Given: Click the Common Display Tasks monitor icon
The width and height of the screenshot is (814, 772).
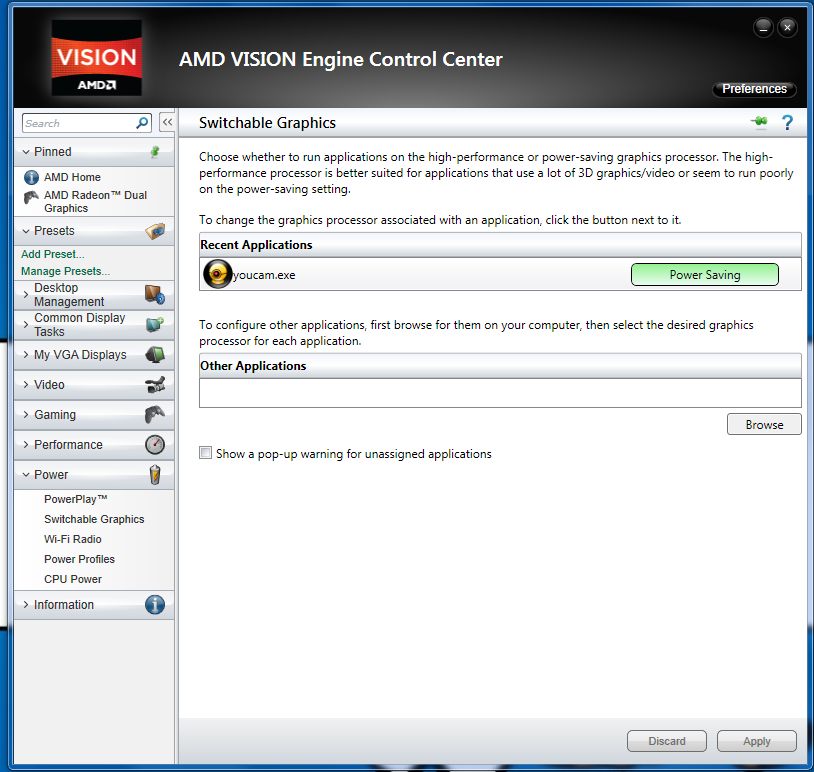Looking at the screenshot, I should 155,324.
